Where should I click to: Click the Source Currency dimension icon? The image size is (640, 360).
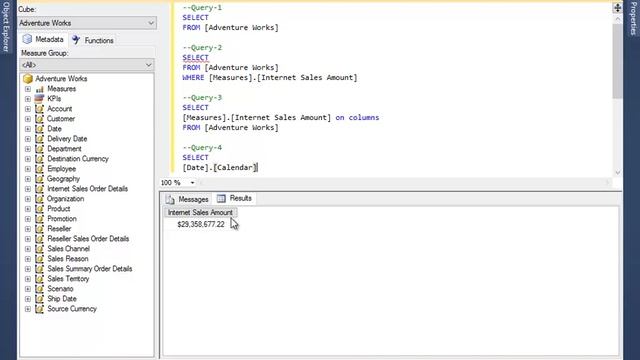(39, 309)
